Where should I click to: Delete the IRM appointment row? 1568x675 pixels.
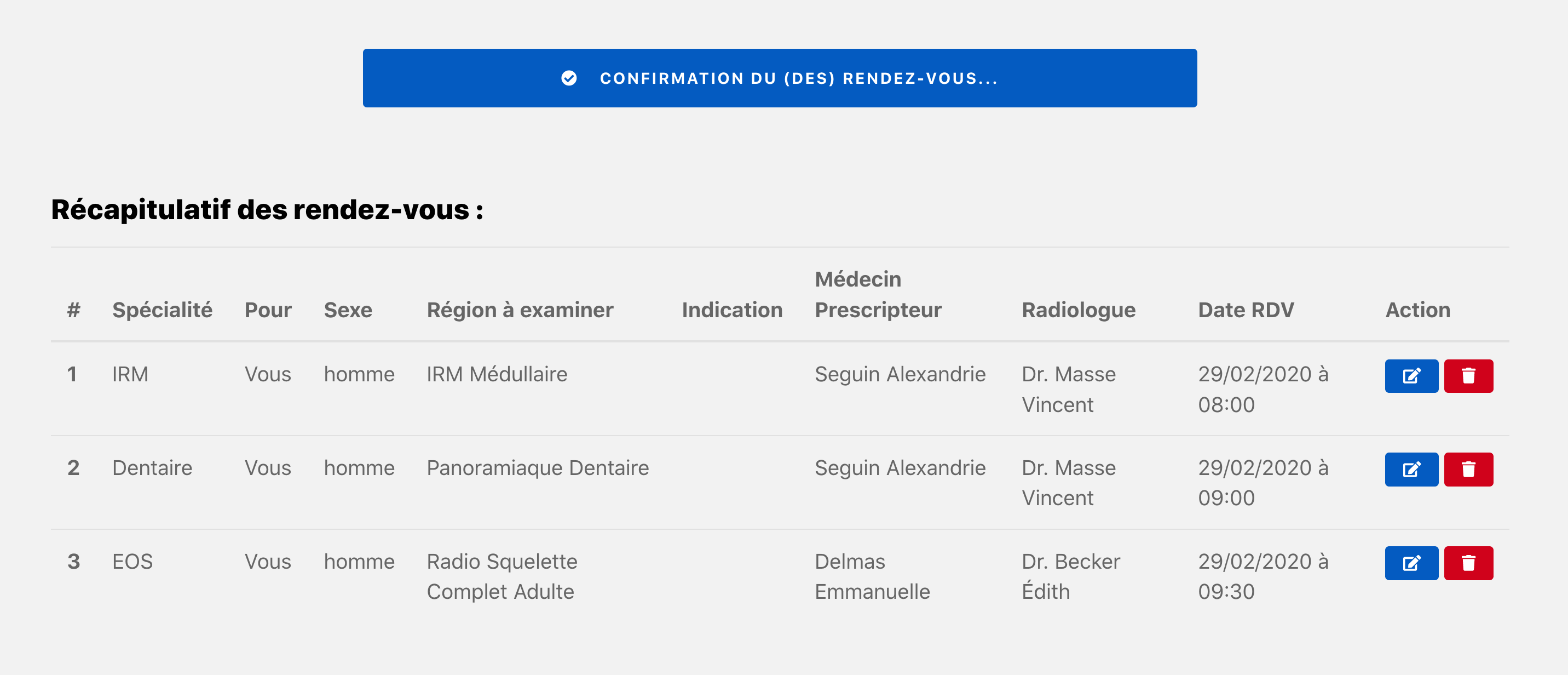[x=1468, y=376]
